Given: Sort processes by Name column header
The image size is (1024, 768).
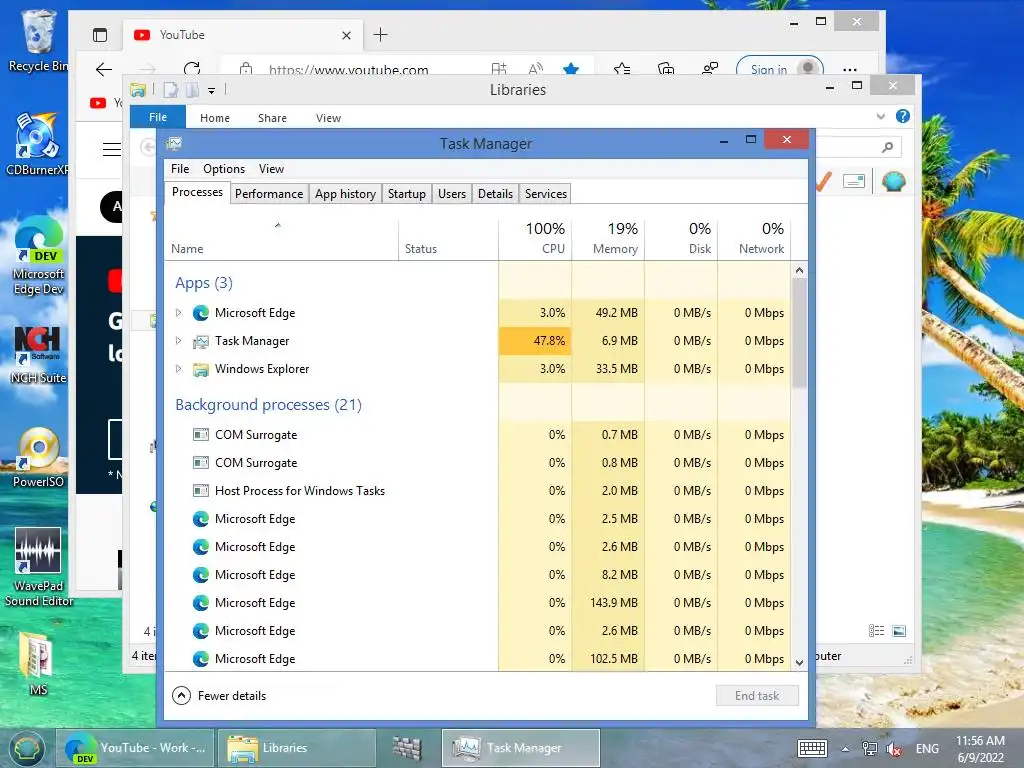Looking at the screenshot, I should tap(281, 238).
